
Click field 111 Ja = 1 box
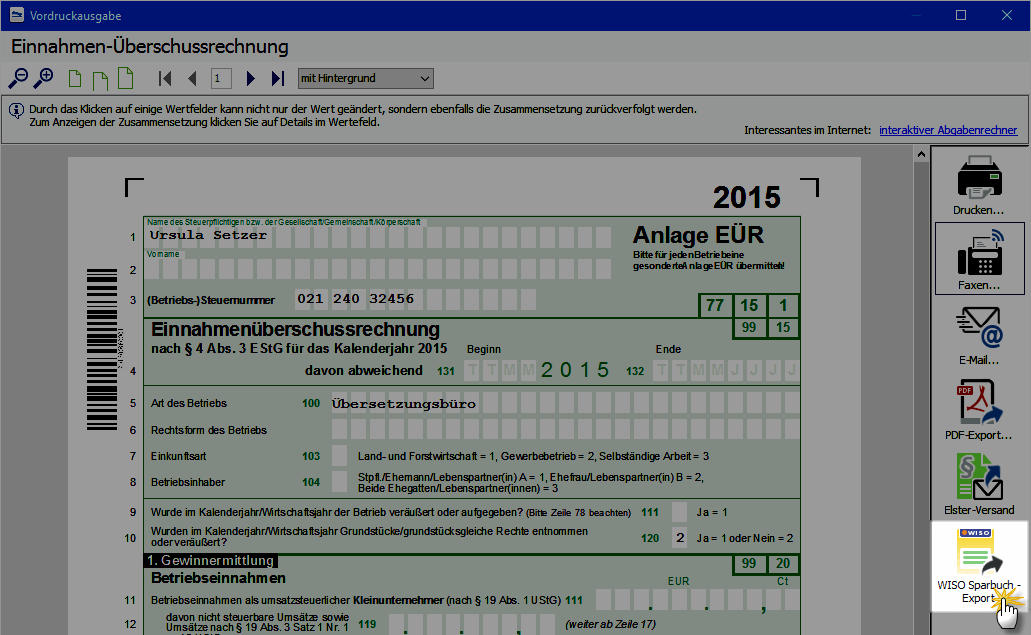coord(679,512)
